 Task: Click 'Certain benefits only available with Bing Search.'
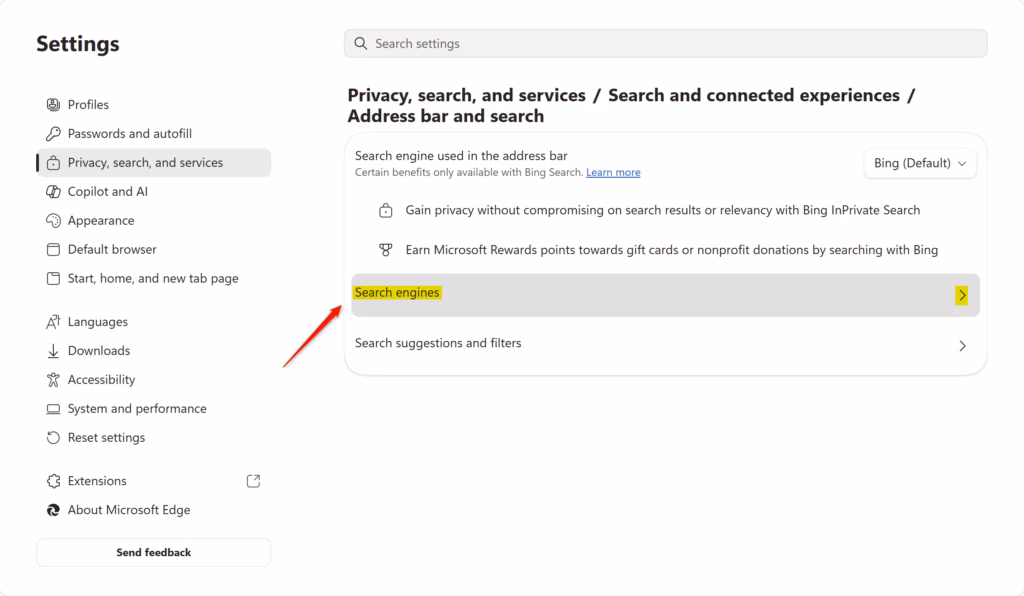pyautogui.click(x=469, y=172)
